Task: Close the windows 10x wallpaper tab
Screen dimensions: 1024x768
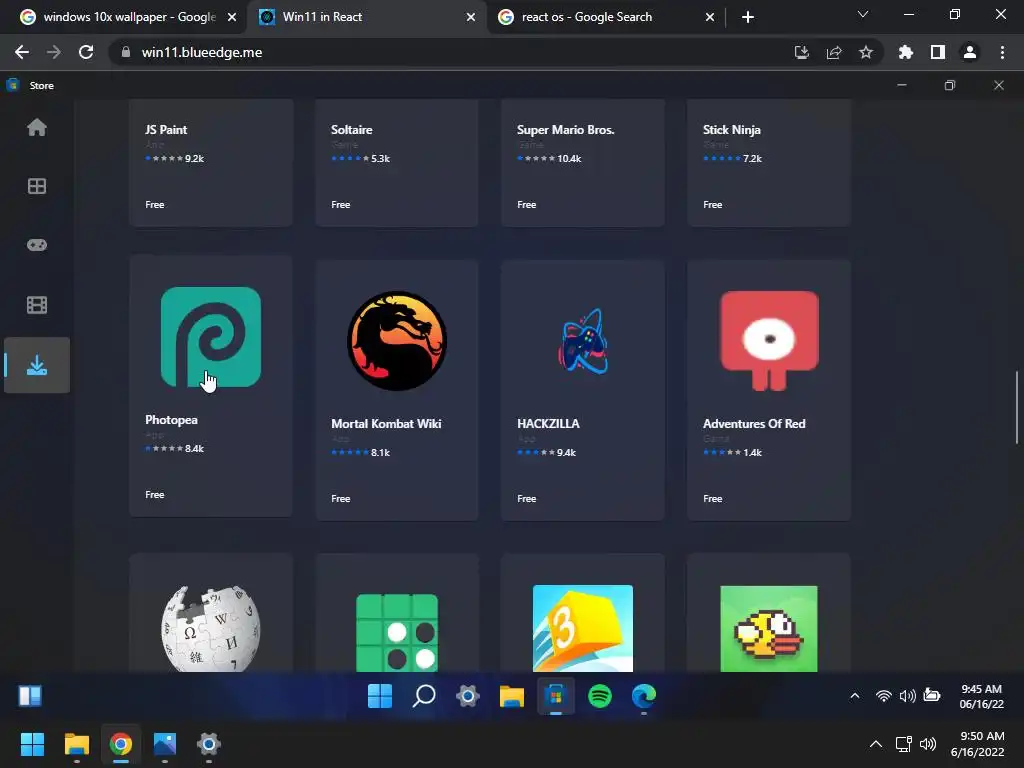Action: click(231, 17)
